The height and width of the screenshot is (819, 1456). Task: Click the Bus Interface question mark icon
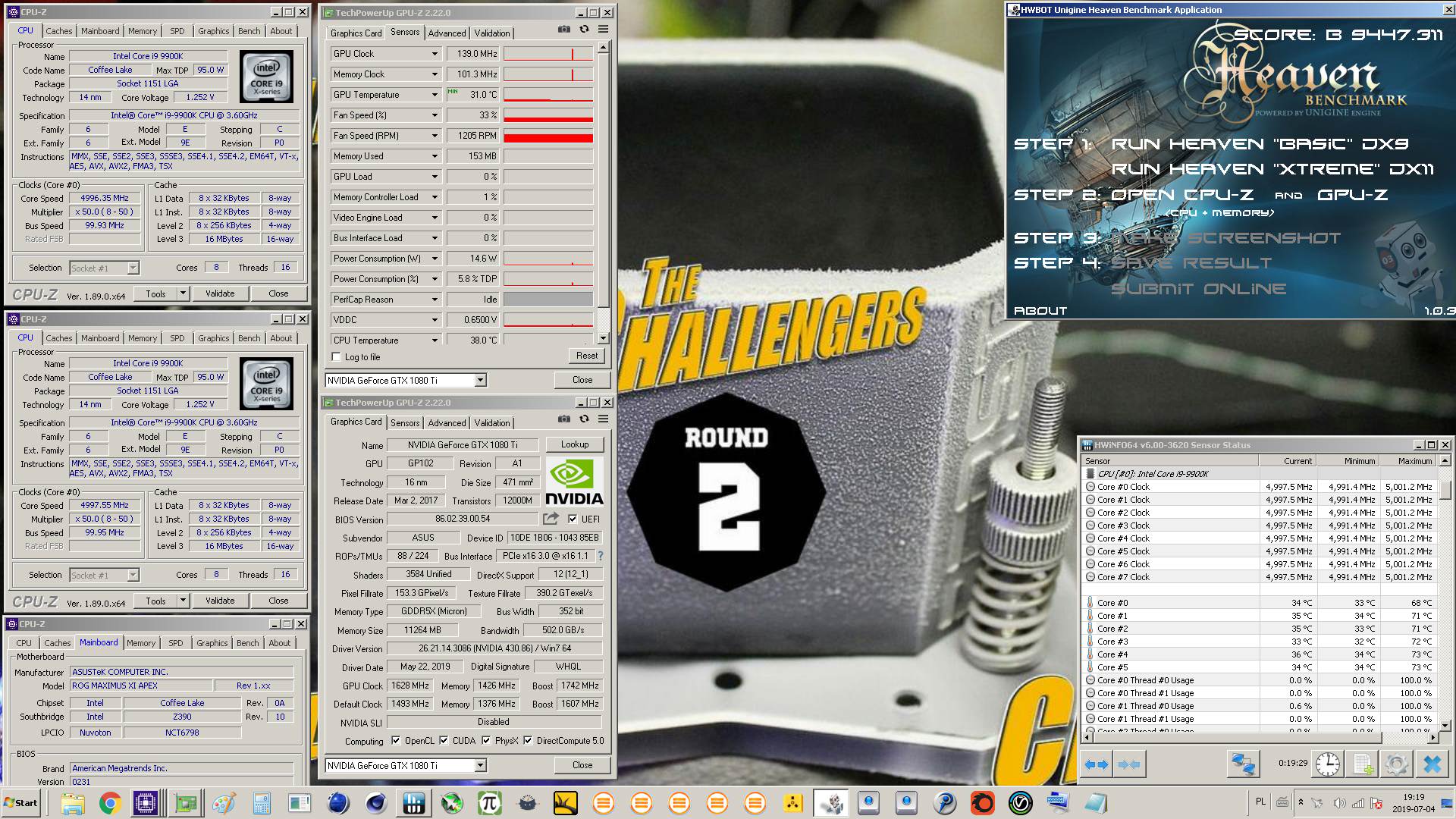click(600, 556)
